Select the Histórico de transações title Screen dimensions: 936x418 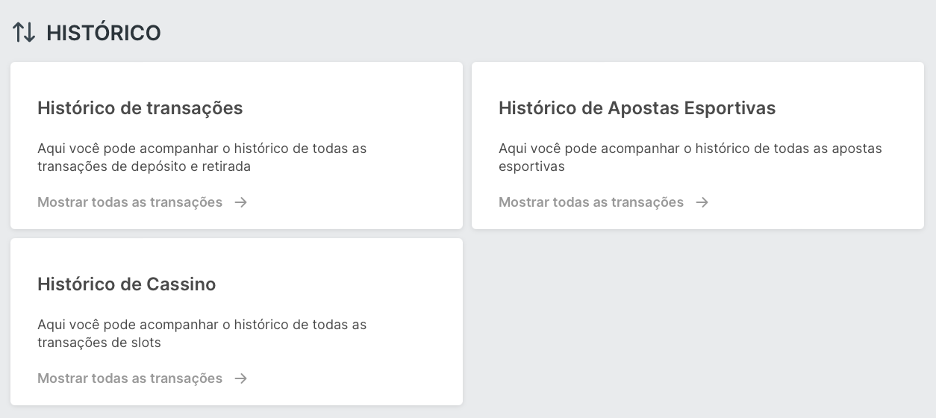[140, 108]
